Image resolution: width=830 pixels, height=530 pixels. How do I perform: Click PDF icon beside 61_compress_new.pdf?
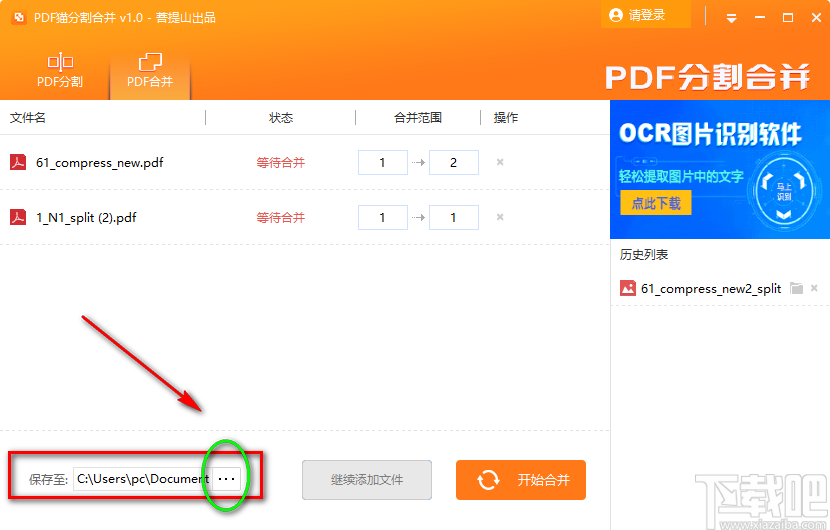[18, 162]
